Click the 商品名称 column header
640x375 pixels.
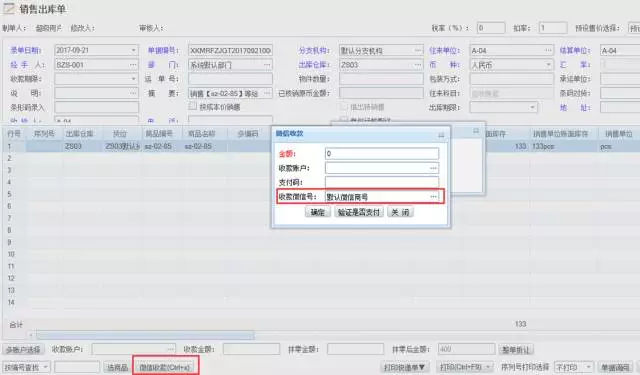201,133
